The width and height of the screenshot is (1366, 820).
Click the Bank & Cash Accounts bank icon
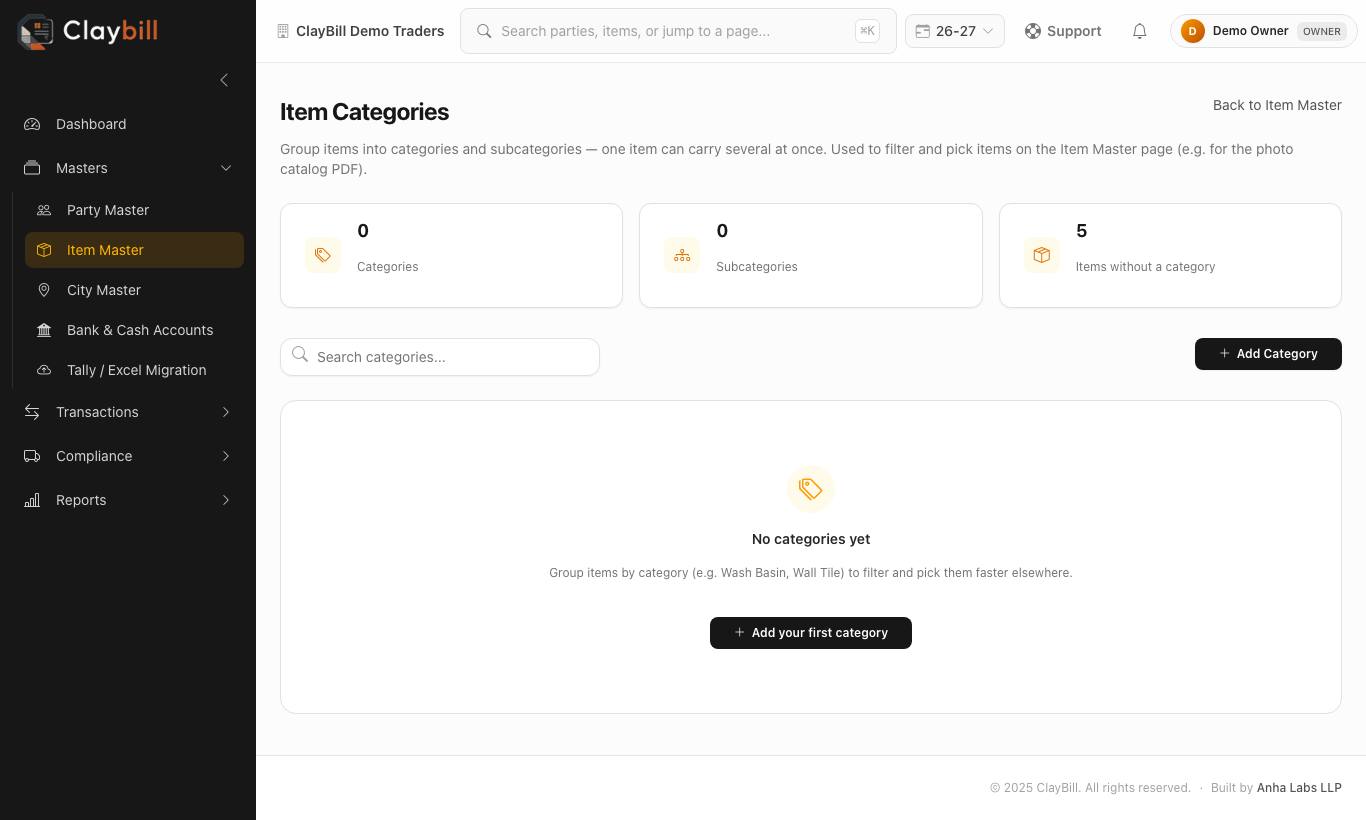point(44,330)
